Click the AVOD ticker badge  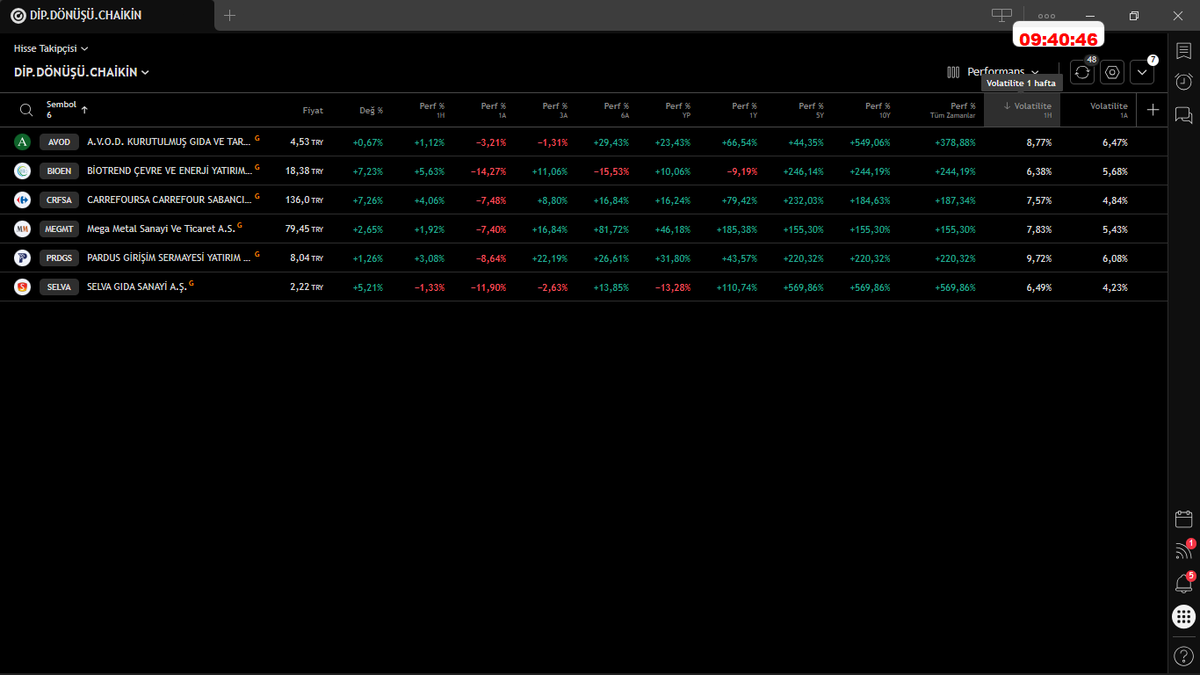point(59,142)
